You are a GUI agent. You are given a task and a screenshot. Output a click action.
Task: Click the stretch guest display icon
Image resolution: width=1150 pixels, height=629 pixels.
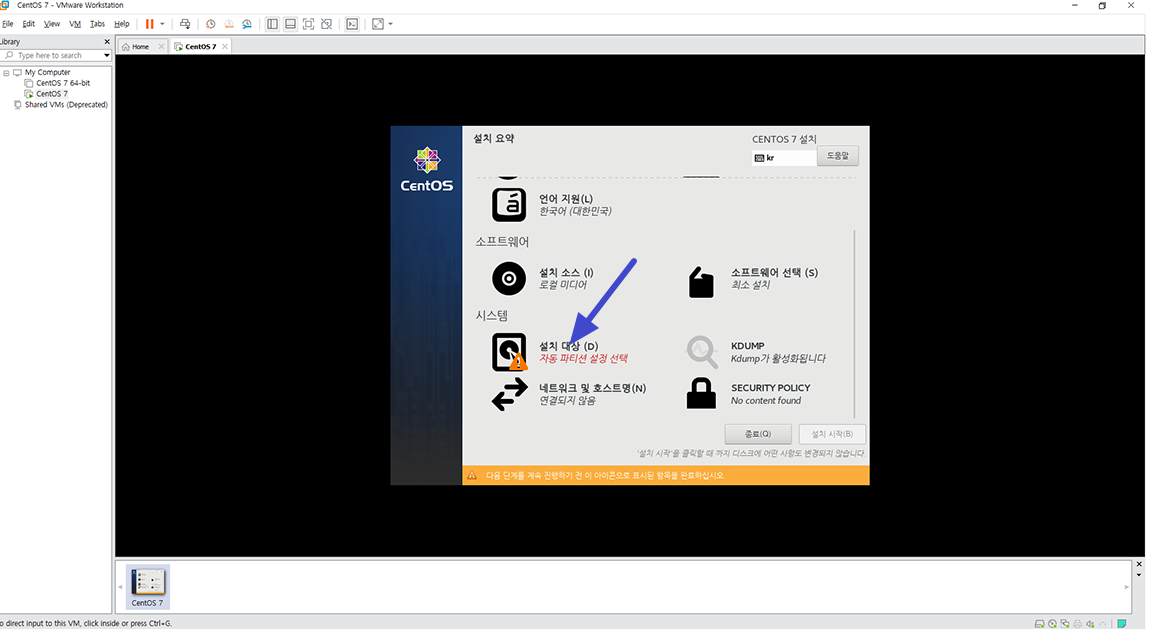378,24
